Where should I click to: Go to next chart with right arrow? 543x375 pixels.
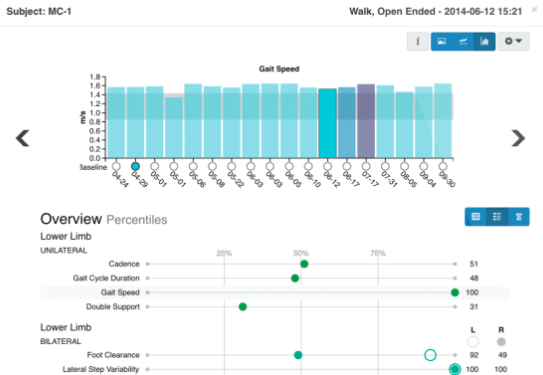pyautogui.click(x=518, y=138)
